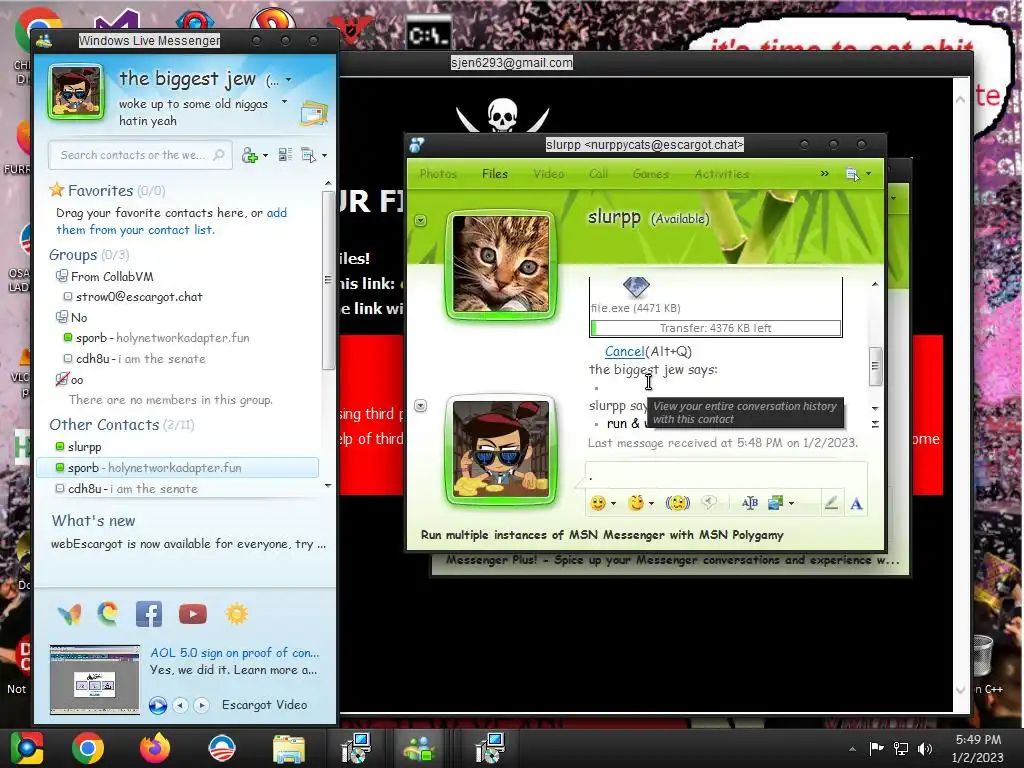Screen dimensions: 1024x768
Task: Select highlighted sporb contact in Other Contacts
Action: pyautogui.click(x=178, y=468)
